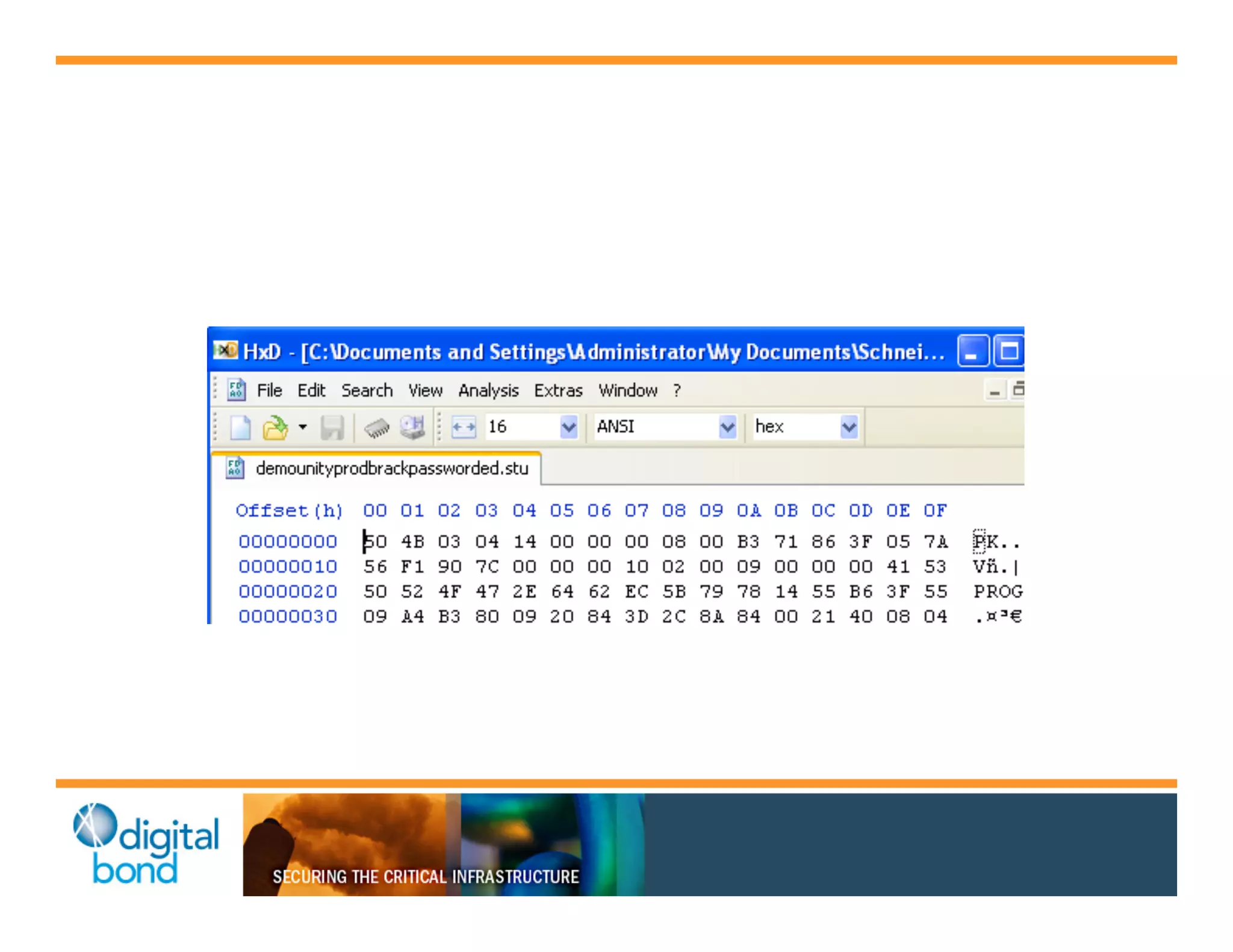Image resolution: width=1233 pixels, height=952 pixels.
Task: Open the File menu
Action: 269,391
